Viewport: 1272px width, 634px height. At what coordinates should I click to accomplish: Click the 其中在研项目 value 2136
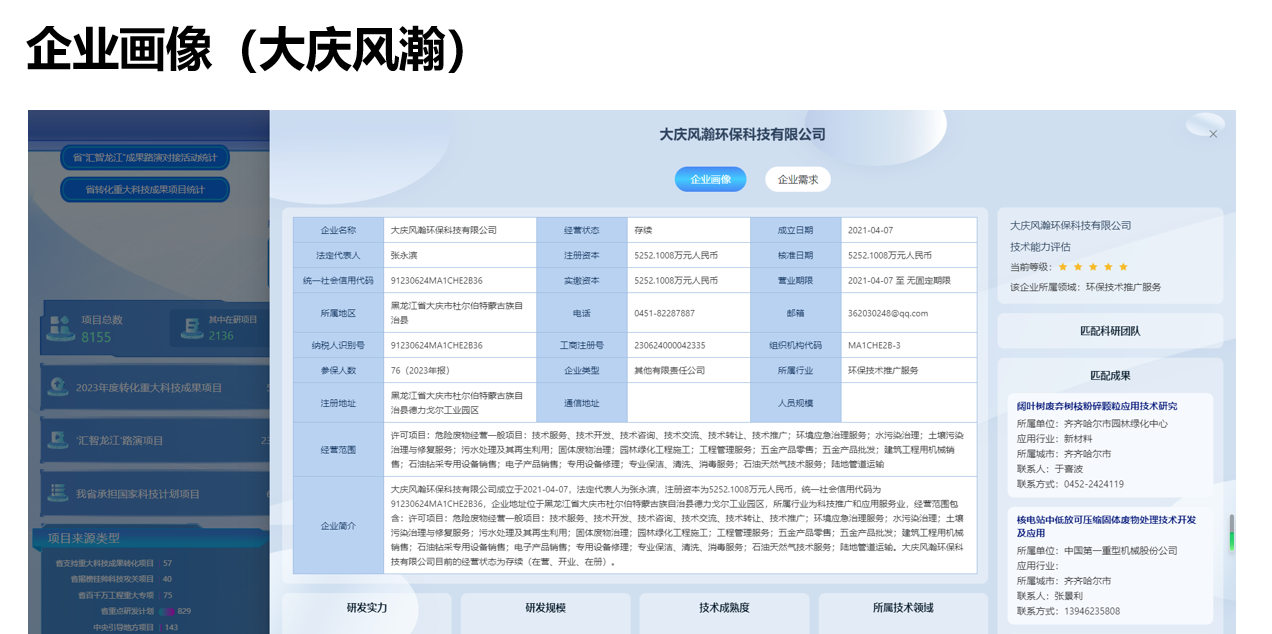[x=221, y=336]
